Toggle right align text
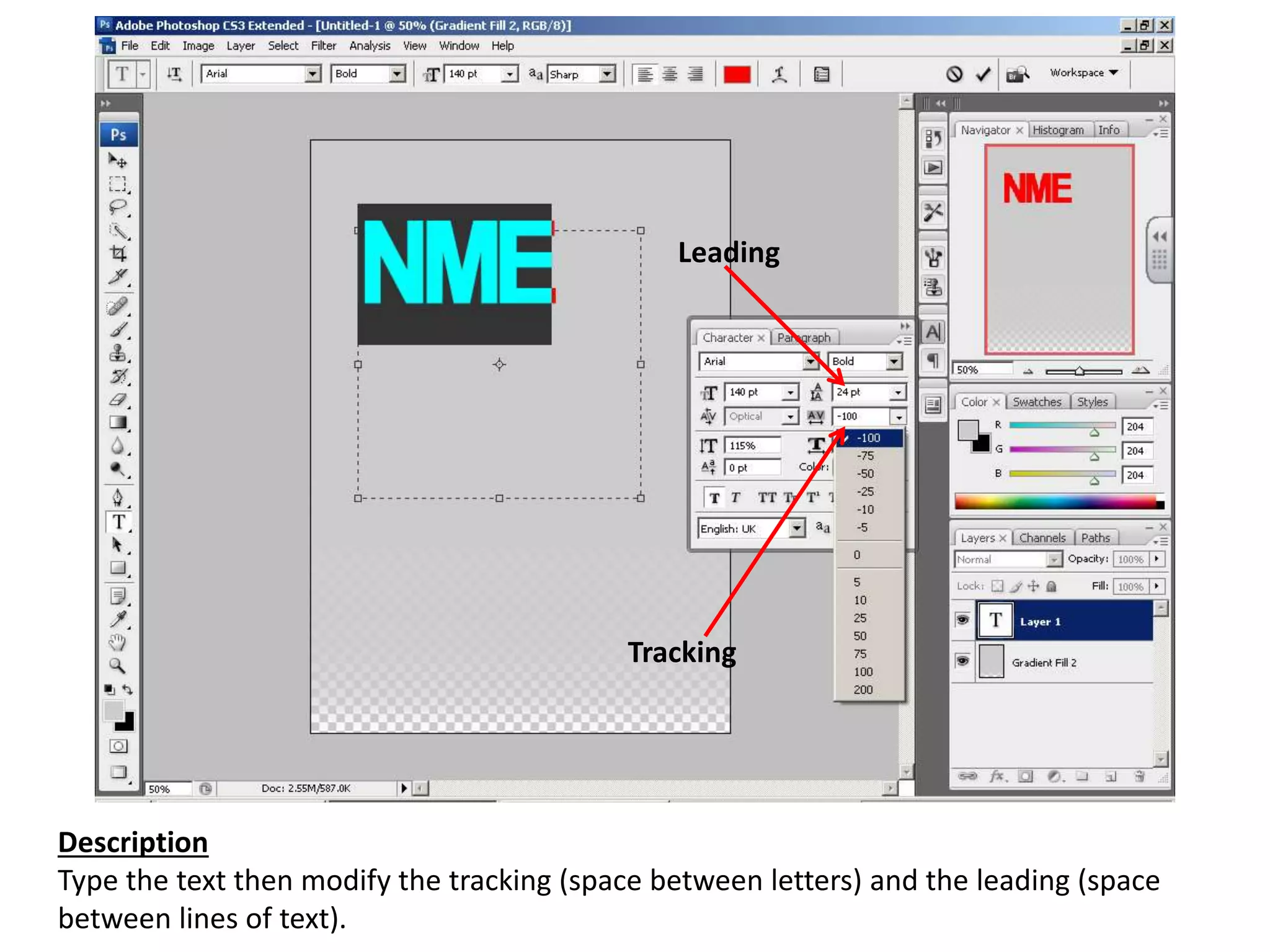This screenshot has height=952, width=1270. [x=696, y=74]
